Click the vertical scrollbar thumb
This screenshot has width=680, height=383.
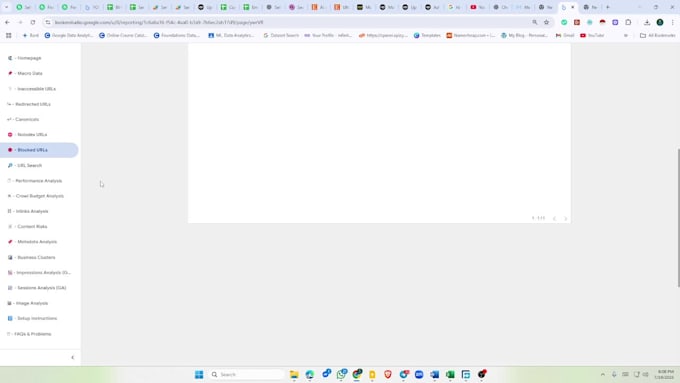678,217
